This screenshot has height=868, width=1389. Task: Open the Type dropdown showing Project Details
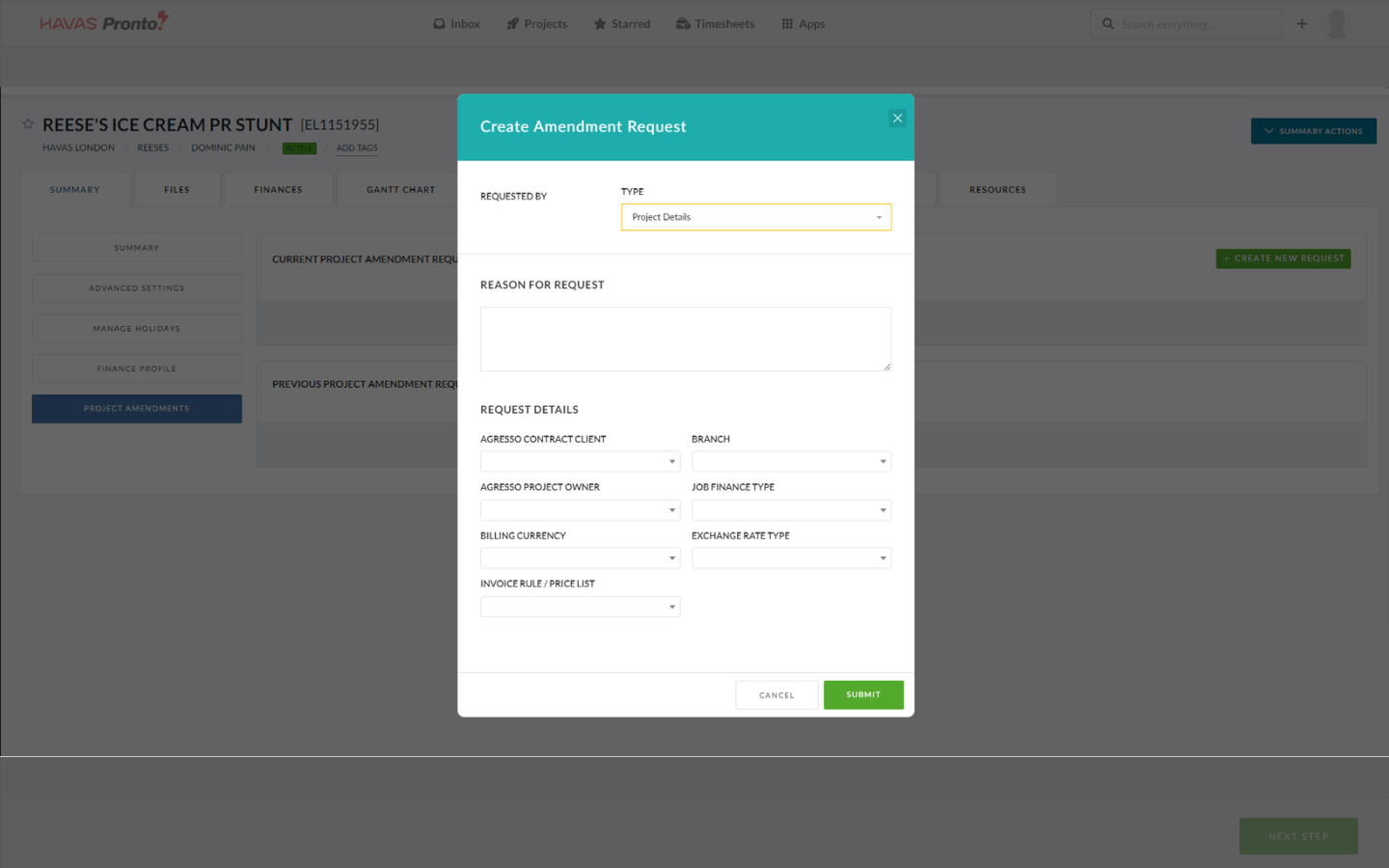[x=755, y=217]
